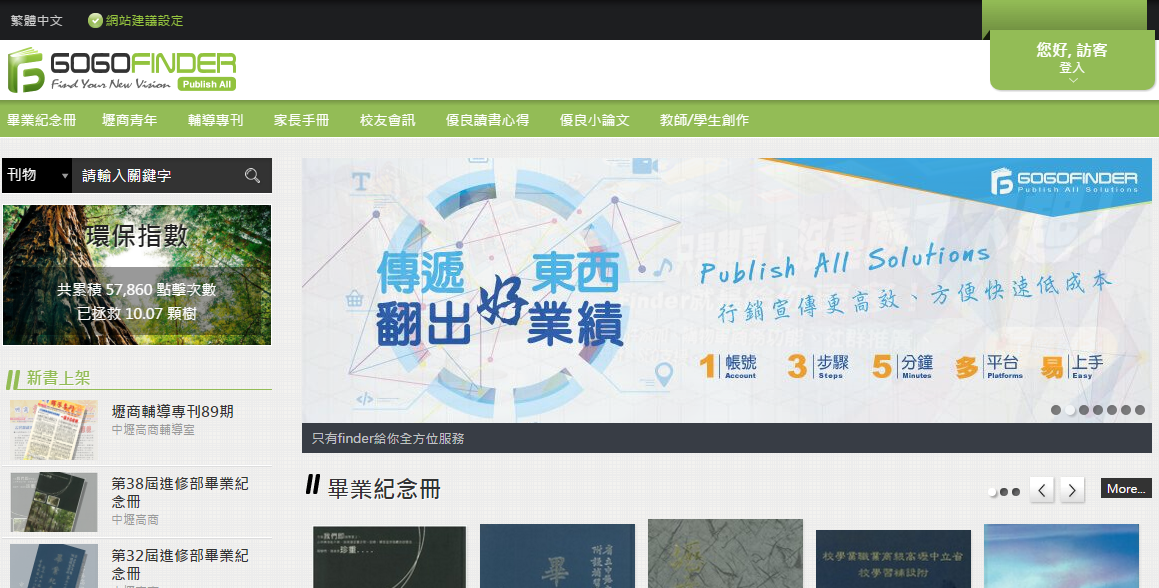Navigate to 校友會訊

(x=387, y=120)
